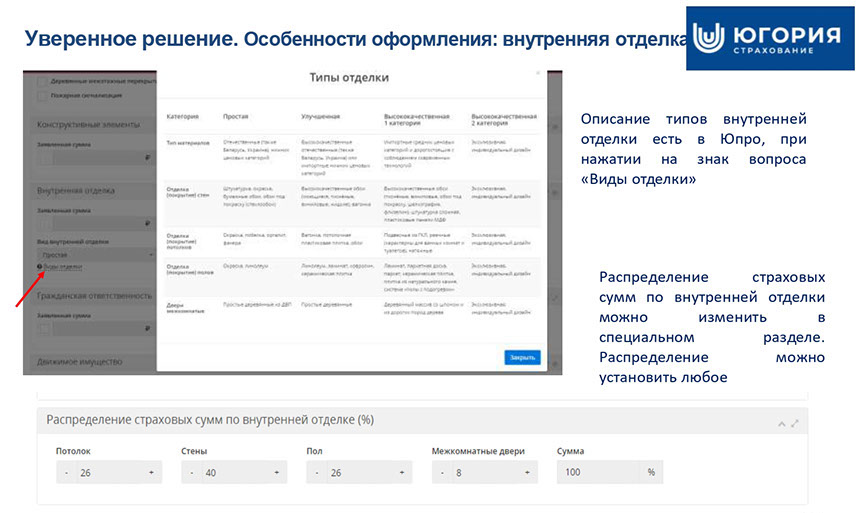864x513 pixels.
Task: Open the Вид внутренней отделки dropdown
Action: click(92, 255)
